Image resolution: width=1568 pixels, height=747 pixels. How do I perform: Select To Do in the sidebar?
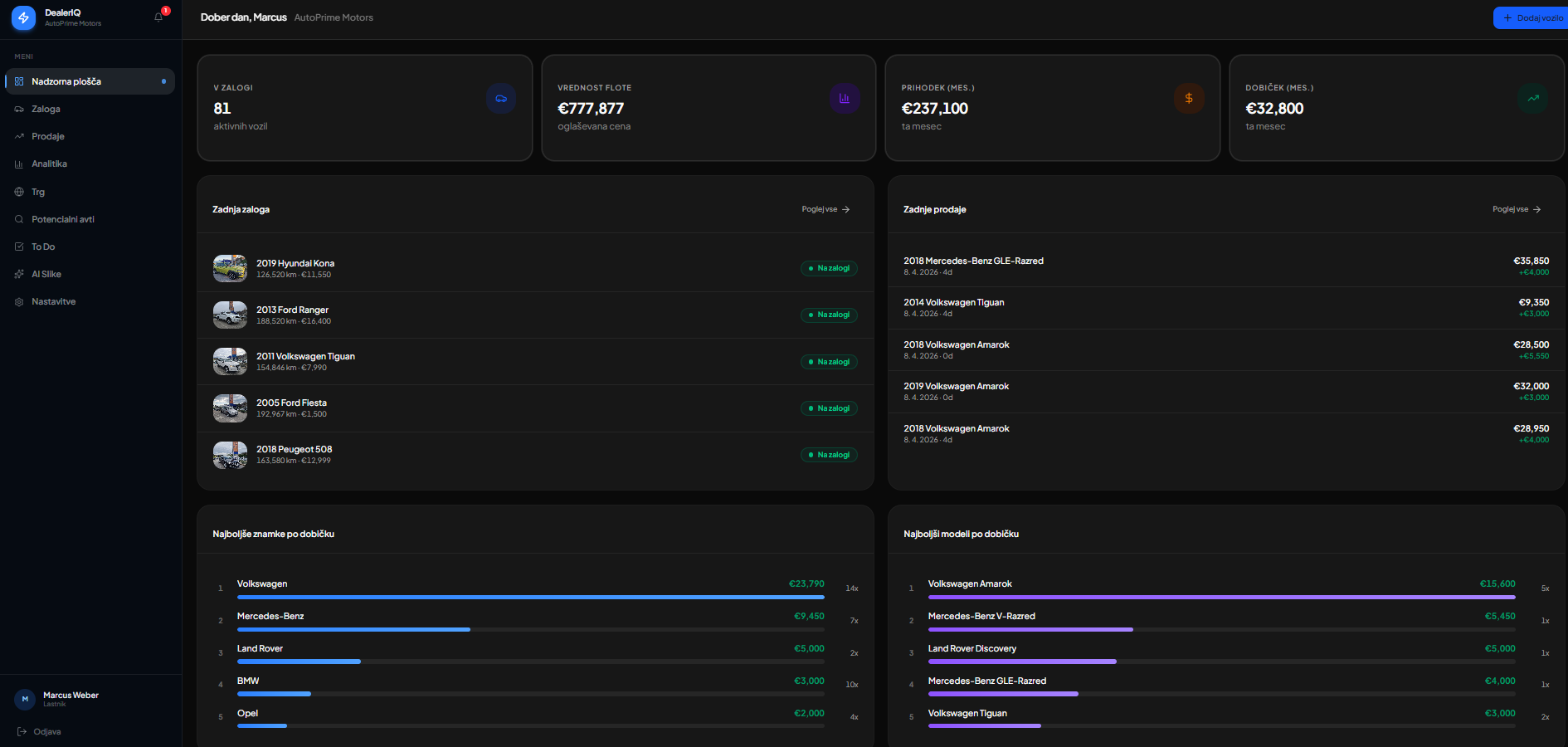click(x=43, y=247)
